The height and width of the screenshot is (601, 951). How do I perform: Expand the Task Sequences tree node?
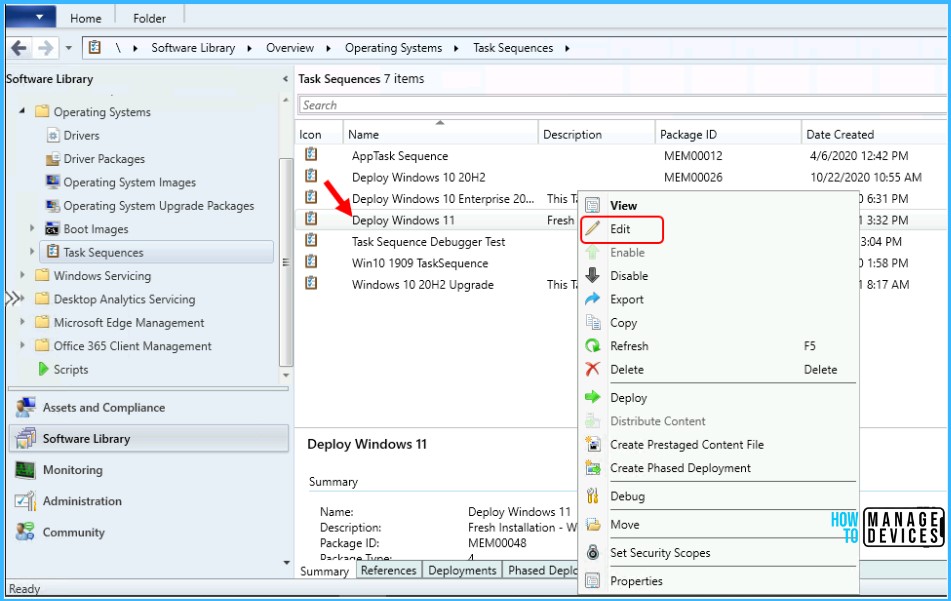pos(32,251)
